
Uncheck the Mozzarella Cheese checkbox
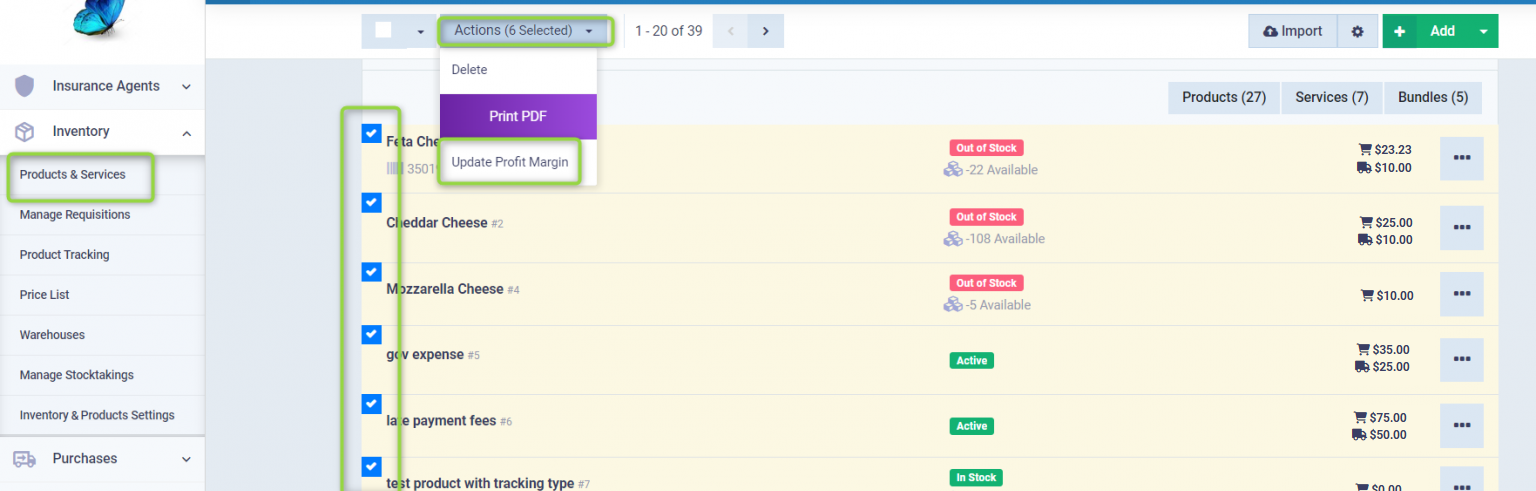click(x=372, y=272)
